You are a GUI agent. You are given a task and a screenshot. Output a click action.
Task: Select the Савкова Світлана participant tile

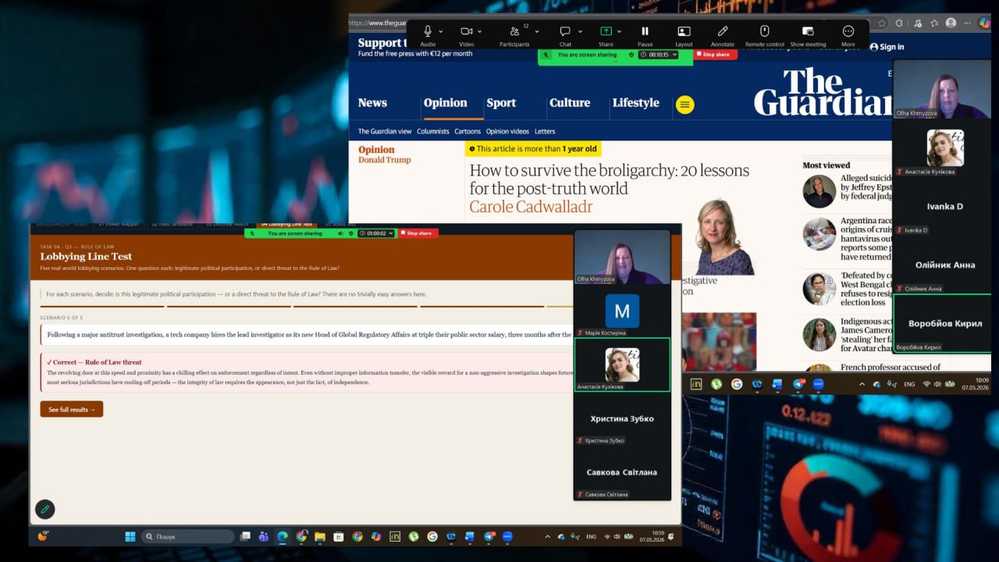click(x=622, y=472)
